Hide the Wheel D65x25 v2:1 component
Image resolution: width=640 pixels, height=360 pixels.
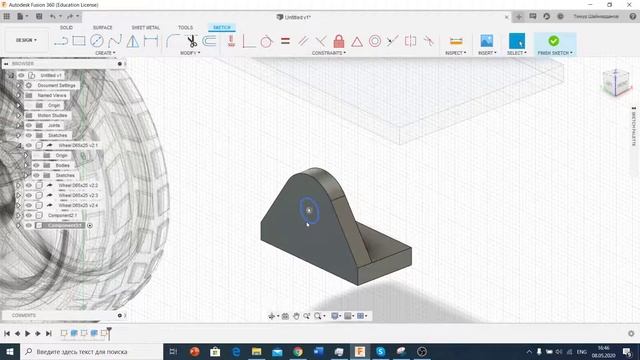29,145
